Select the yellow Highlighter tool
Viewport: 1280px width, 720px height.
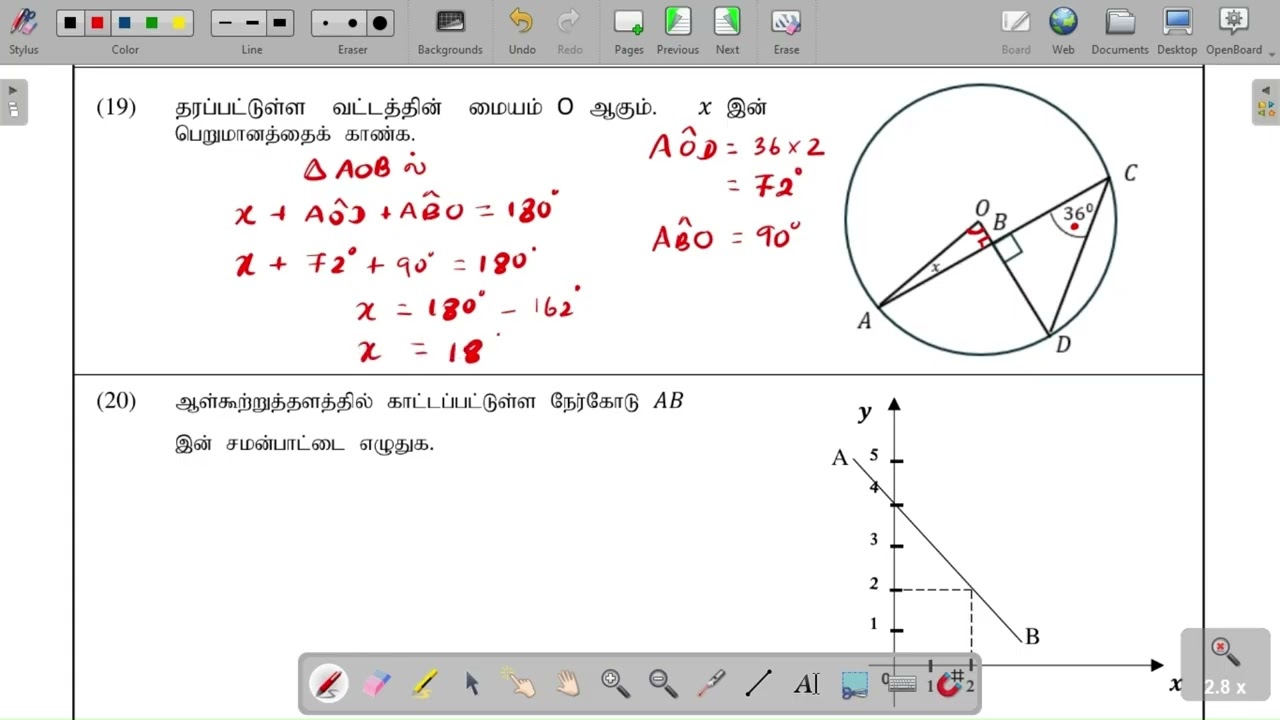click(424, 684)
